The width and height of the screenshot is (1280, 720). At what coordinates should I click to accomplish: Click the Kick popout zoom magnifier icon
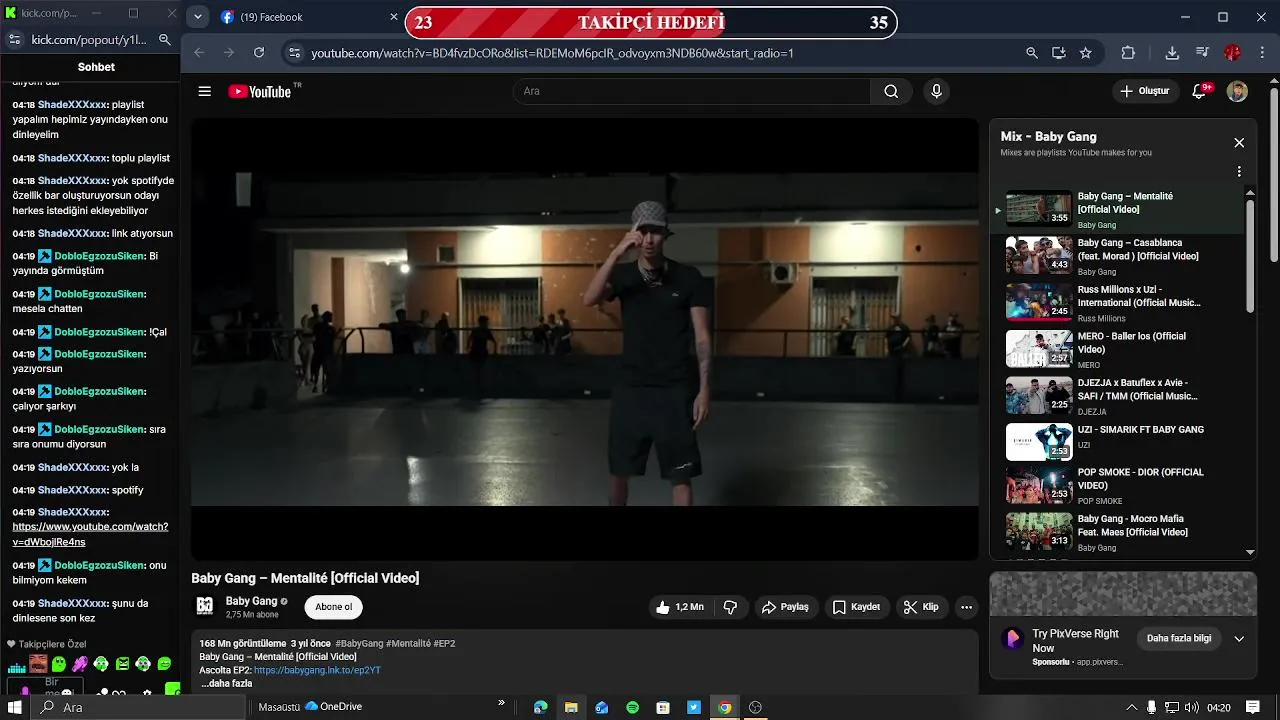point(165,40)
